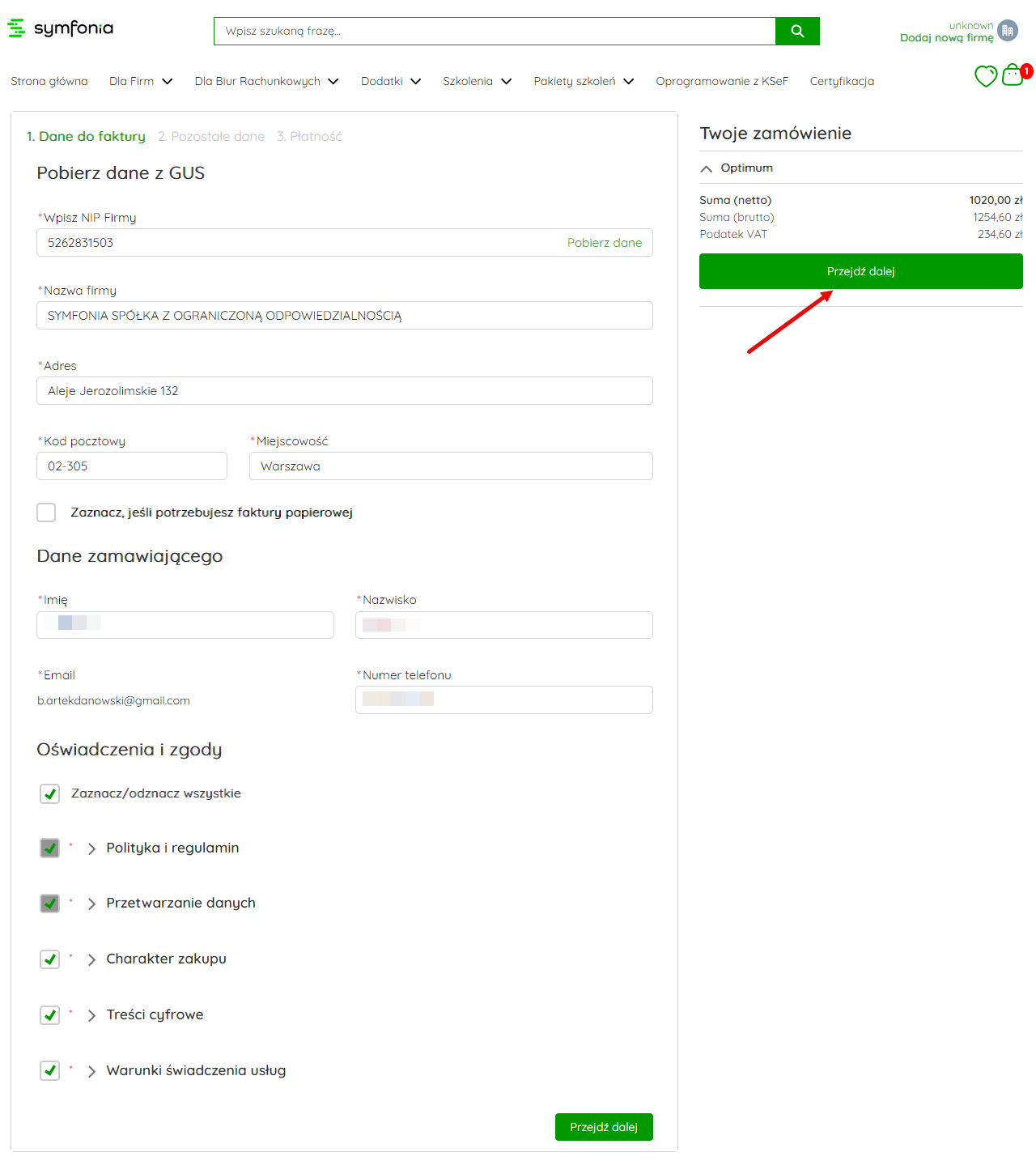This screenshot has height=1161, width=1036.
Task: Click the green search magnifier button
Action: (797, 31)
